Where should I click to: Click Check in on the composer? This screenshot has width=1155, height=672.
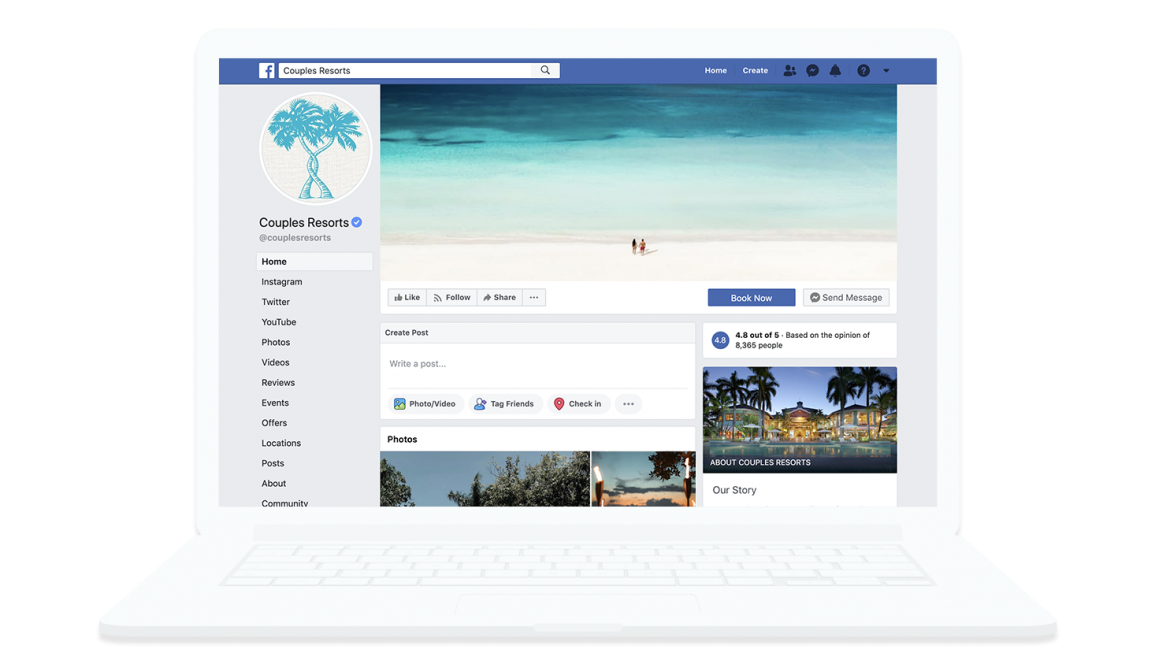pos(578,404)
